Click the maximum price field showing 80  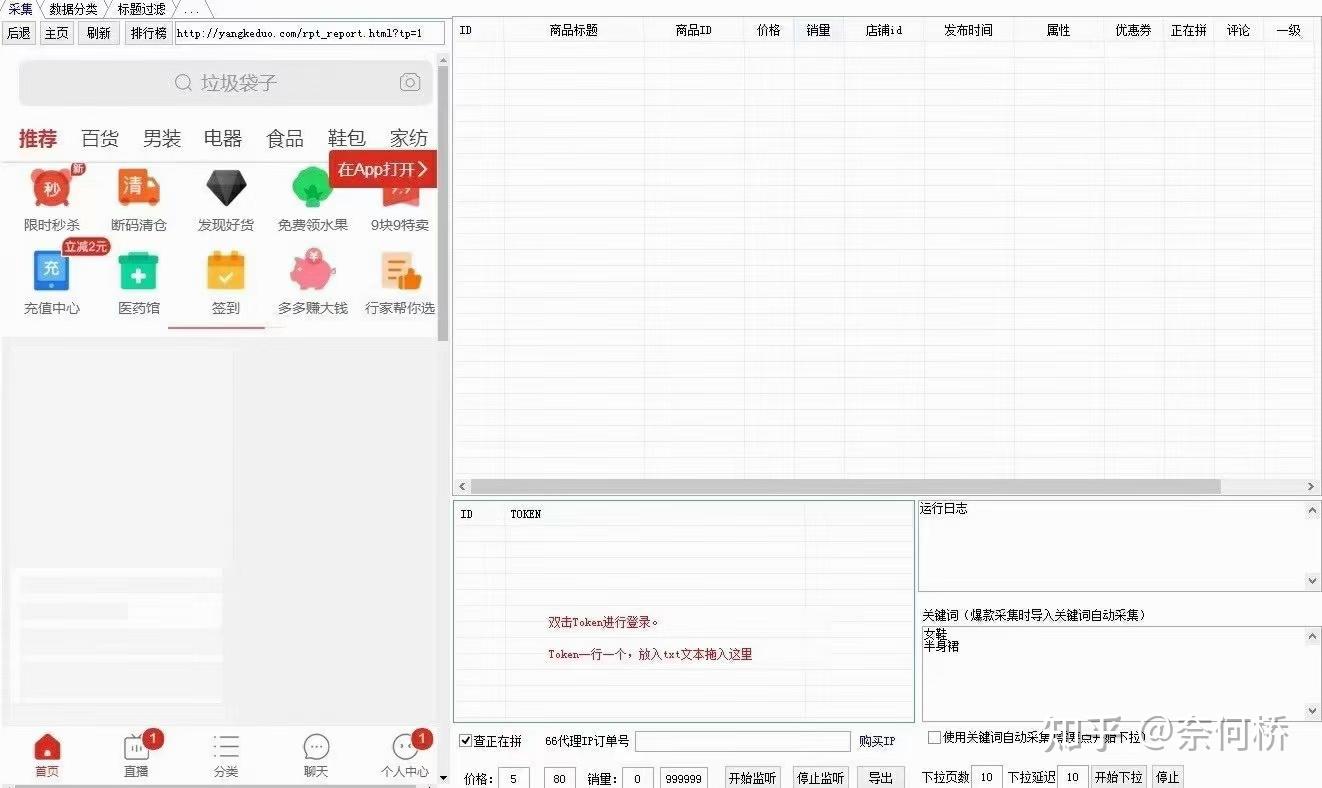[x=559, y=778]
